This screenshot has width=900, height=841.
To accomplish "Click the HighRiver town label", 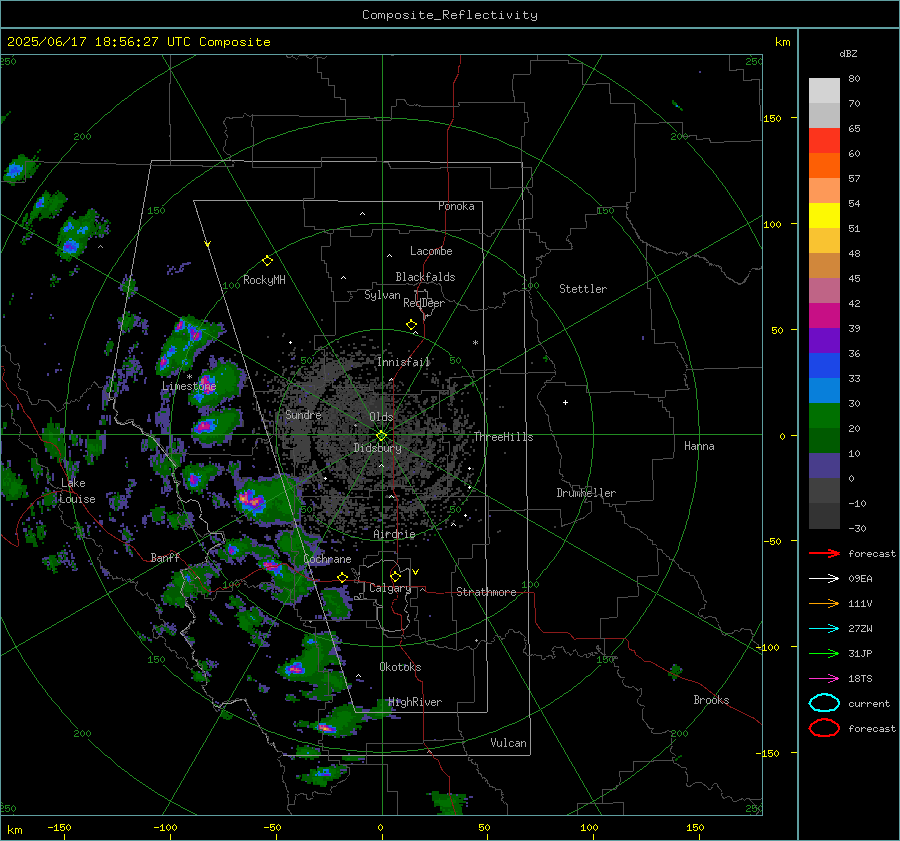I will (415, 702).
